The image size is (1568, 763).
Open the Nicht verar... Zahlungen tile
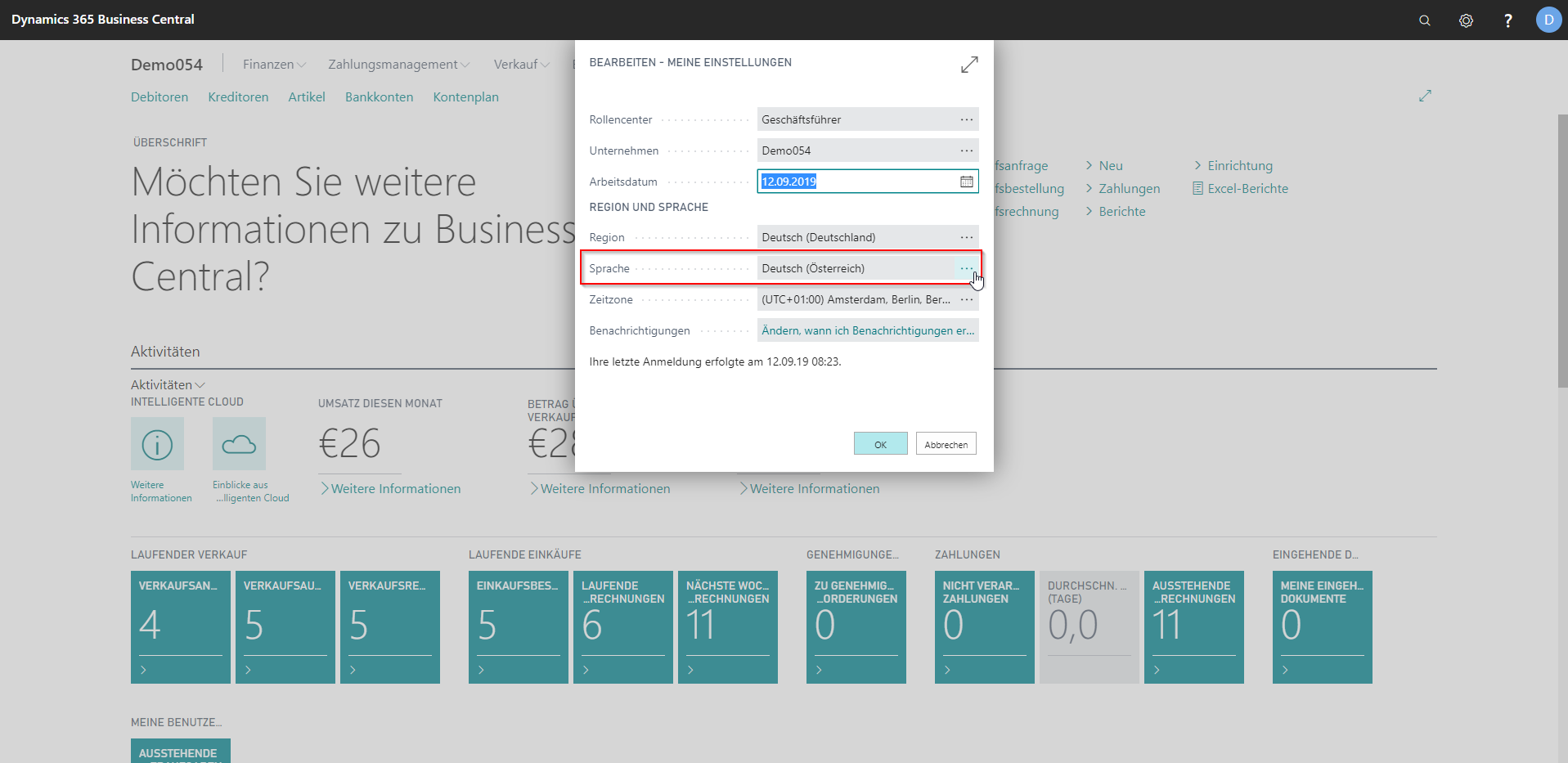tap(985, 627)
